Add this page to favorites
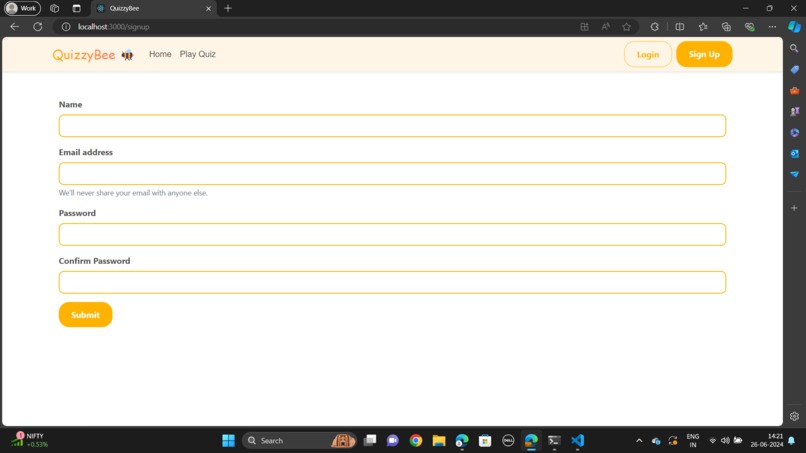806x453 pixels. [627, 27]
